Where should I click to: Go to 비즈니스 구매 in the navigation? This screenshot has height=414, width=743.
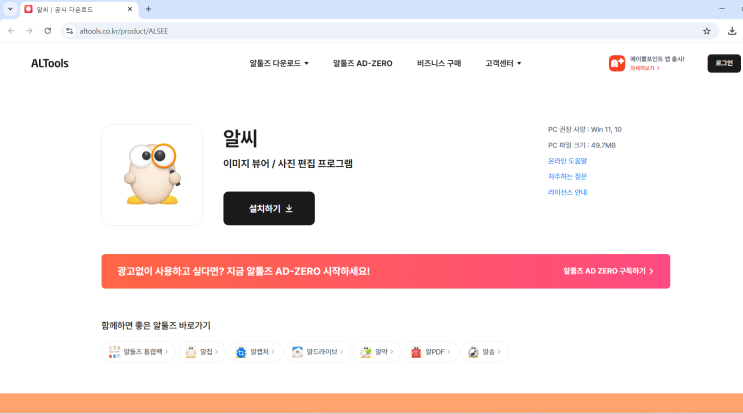[x=439, y=63]
